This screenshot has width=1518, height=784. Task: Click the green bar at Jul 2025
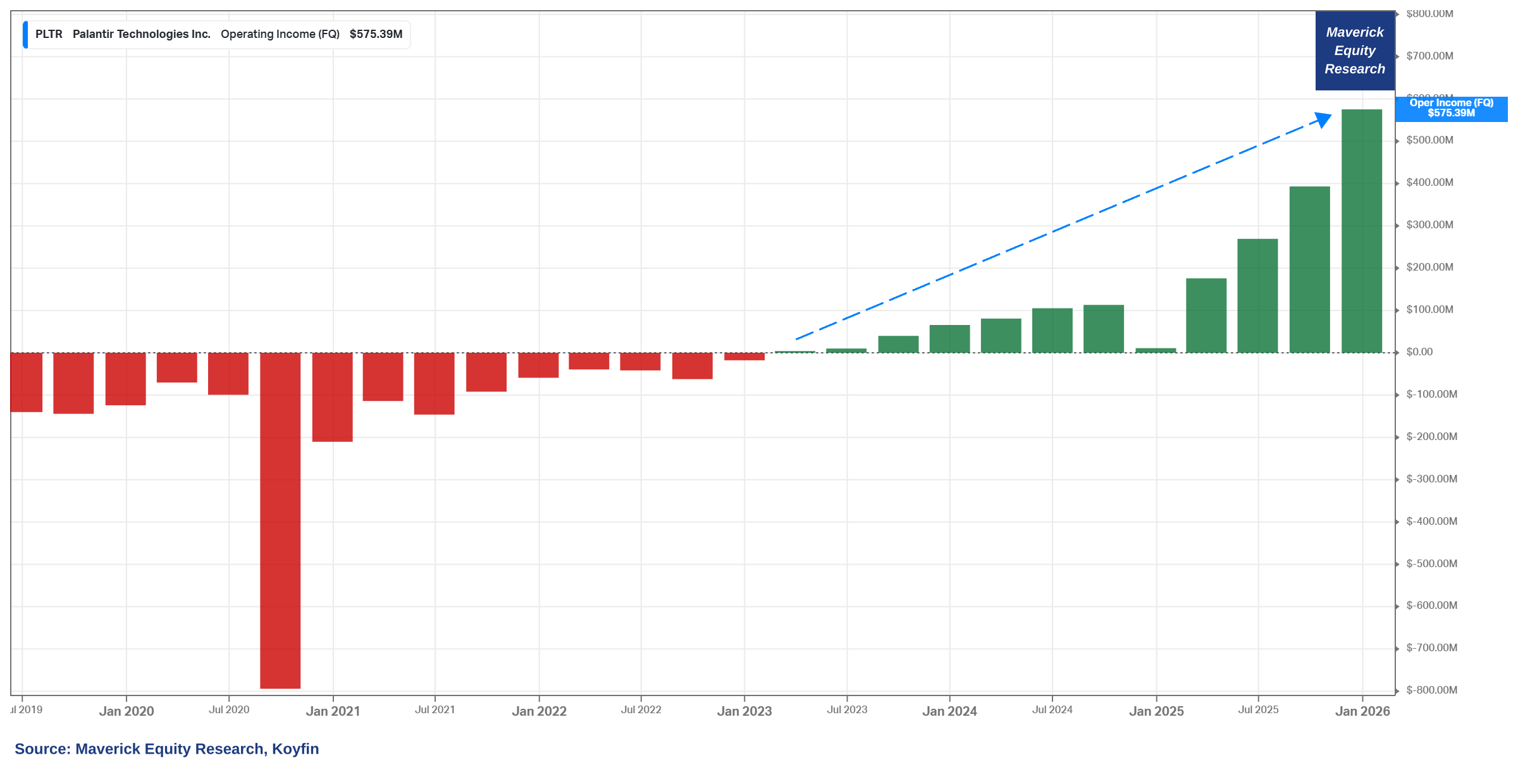[1257, 296]
